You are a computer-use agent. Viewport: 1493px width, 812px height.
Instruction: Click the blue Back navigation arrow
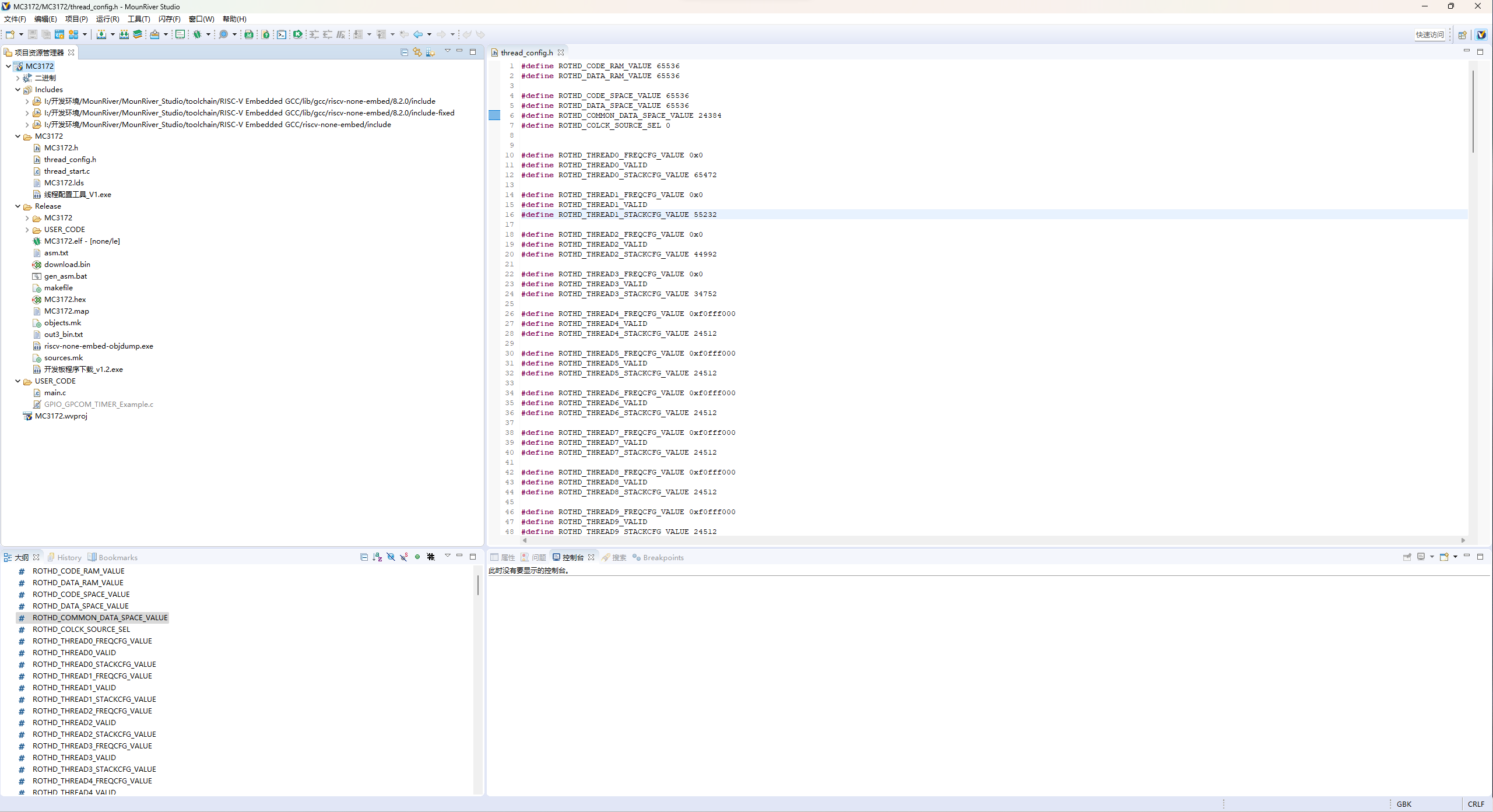click(418, 34)
